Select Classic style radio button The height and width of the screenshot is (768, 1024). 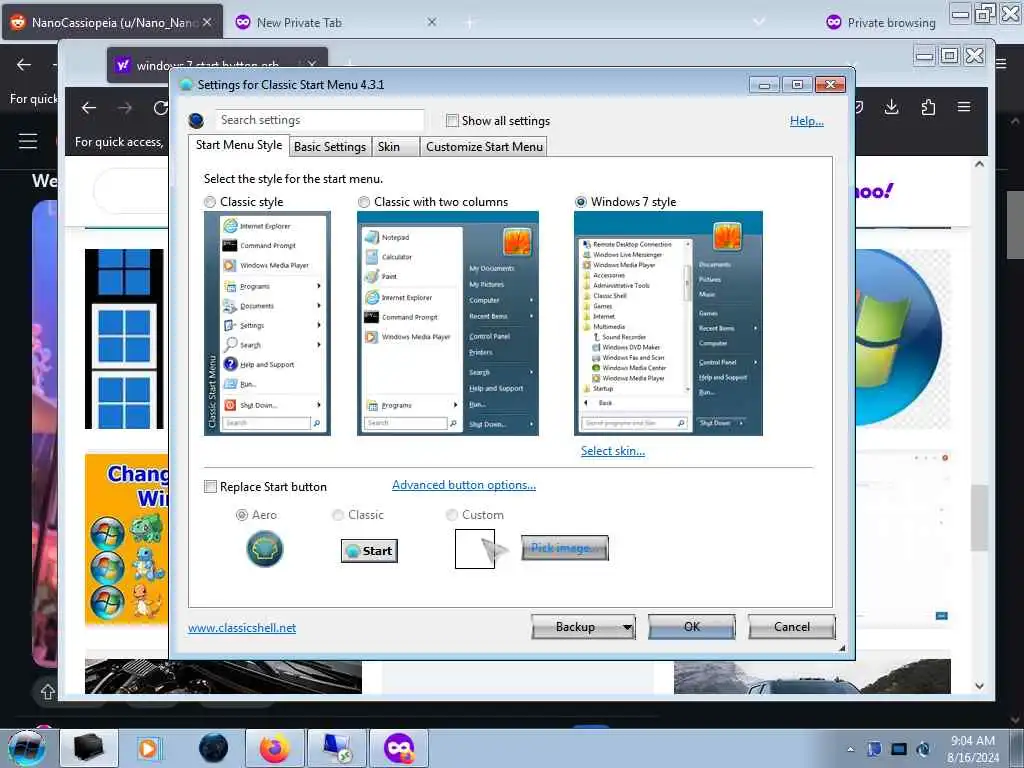pos(210,202)
